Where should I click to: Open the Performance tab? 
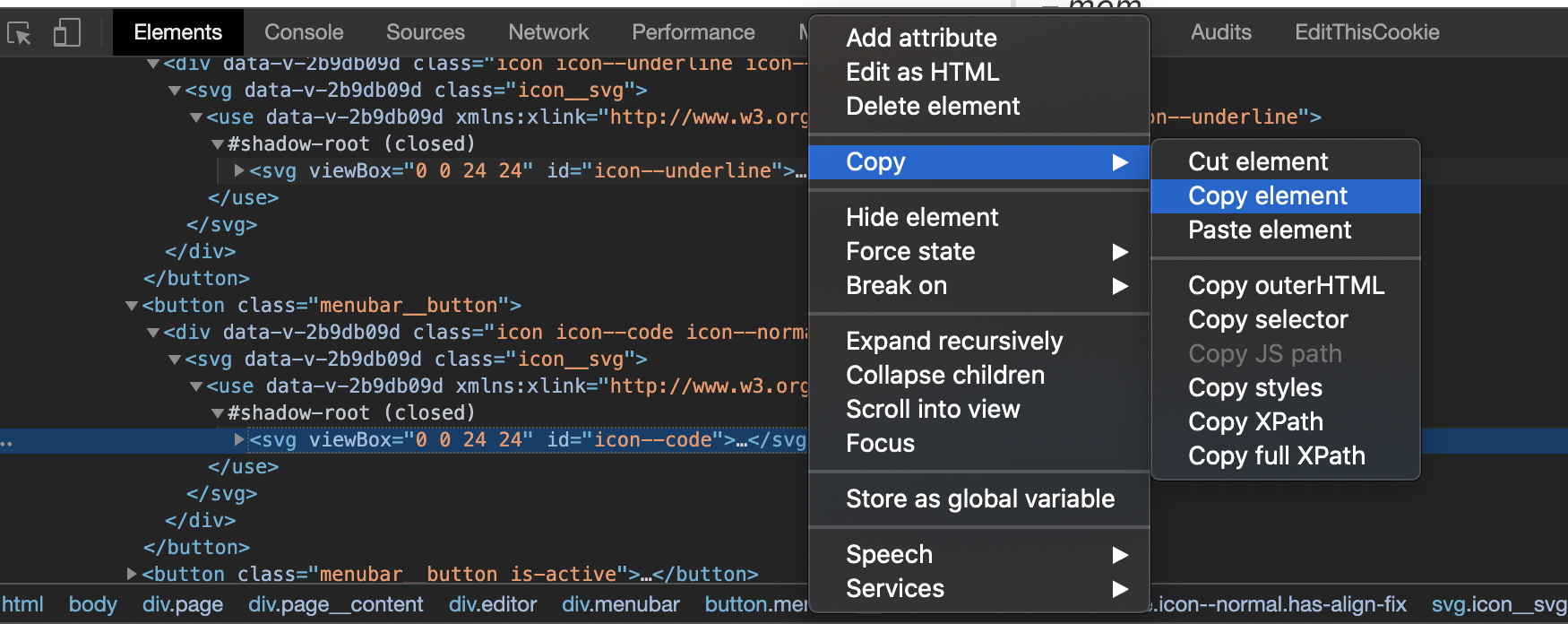(x=693, y=32)
